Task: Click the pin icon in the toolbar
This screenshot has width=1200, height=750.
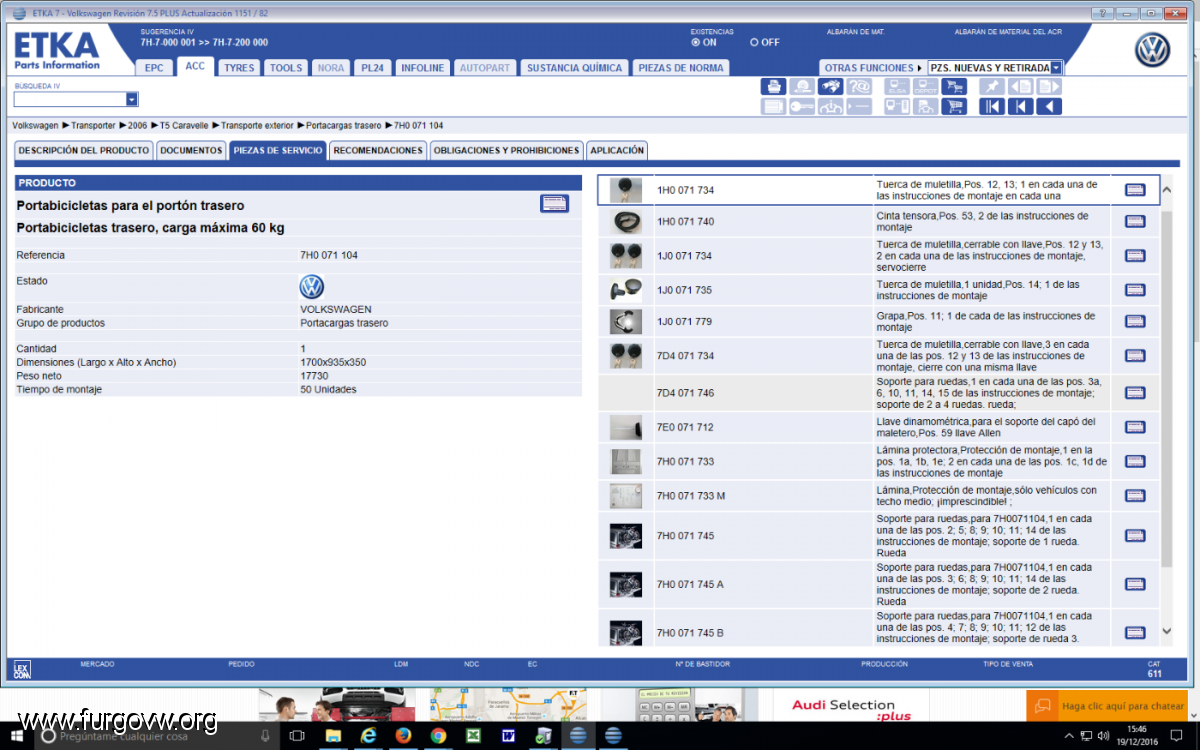Action: point(992,87)
